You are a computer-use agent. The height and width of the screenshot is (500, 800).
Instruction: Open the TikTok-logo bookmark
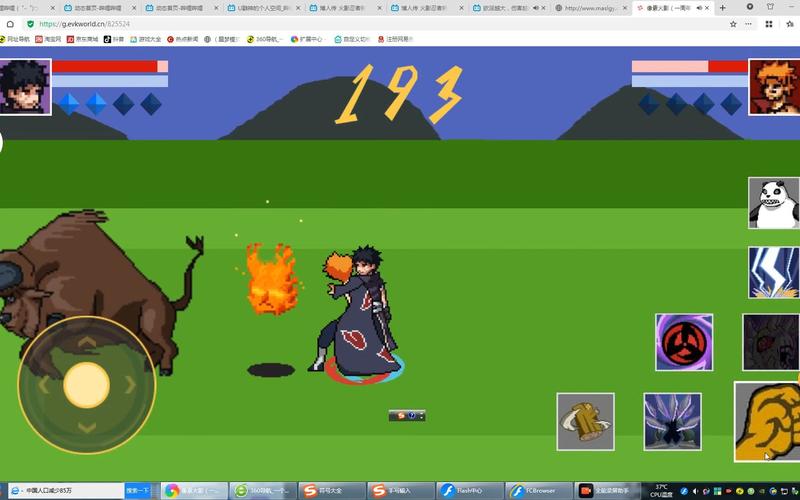114,39
